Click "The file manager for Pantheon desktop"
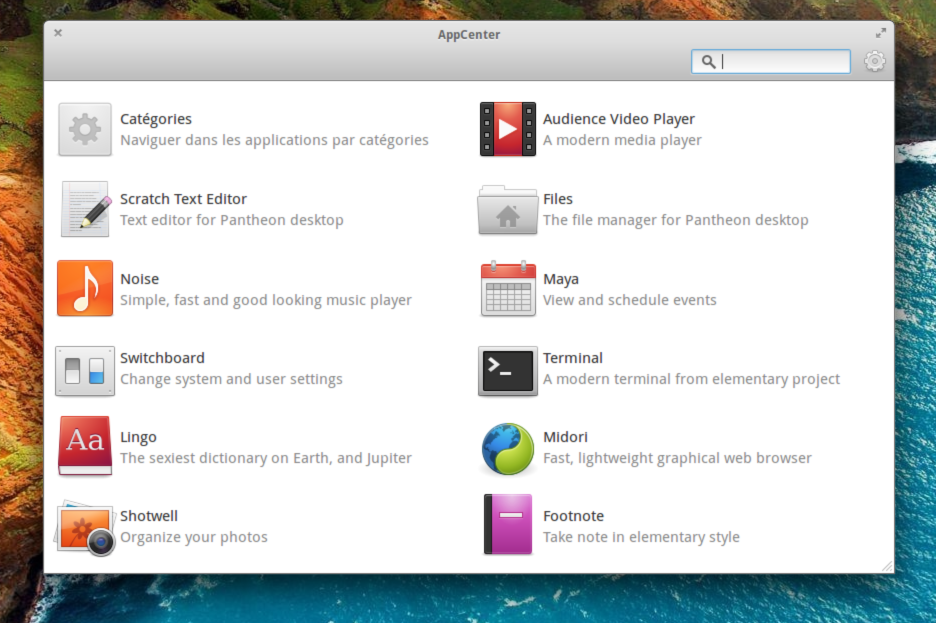The width and height of the screenshot is (936, 623). point(676,220)
